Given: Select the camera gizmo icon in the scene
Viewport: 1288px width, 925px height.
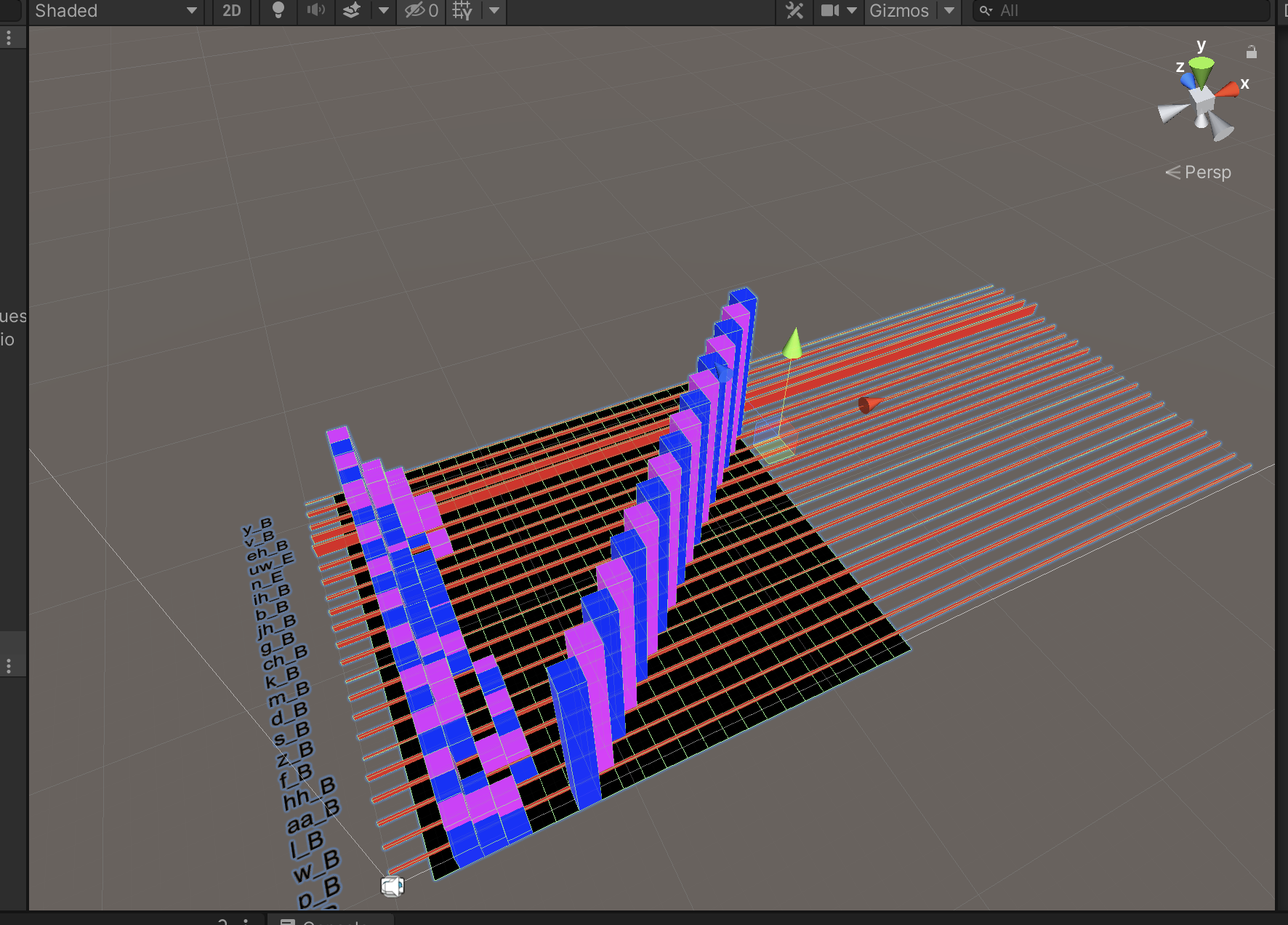Looking at the screenshot, I should pos(392,886).
